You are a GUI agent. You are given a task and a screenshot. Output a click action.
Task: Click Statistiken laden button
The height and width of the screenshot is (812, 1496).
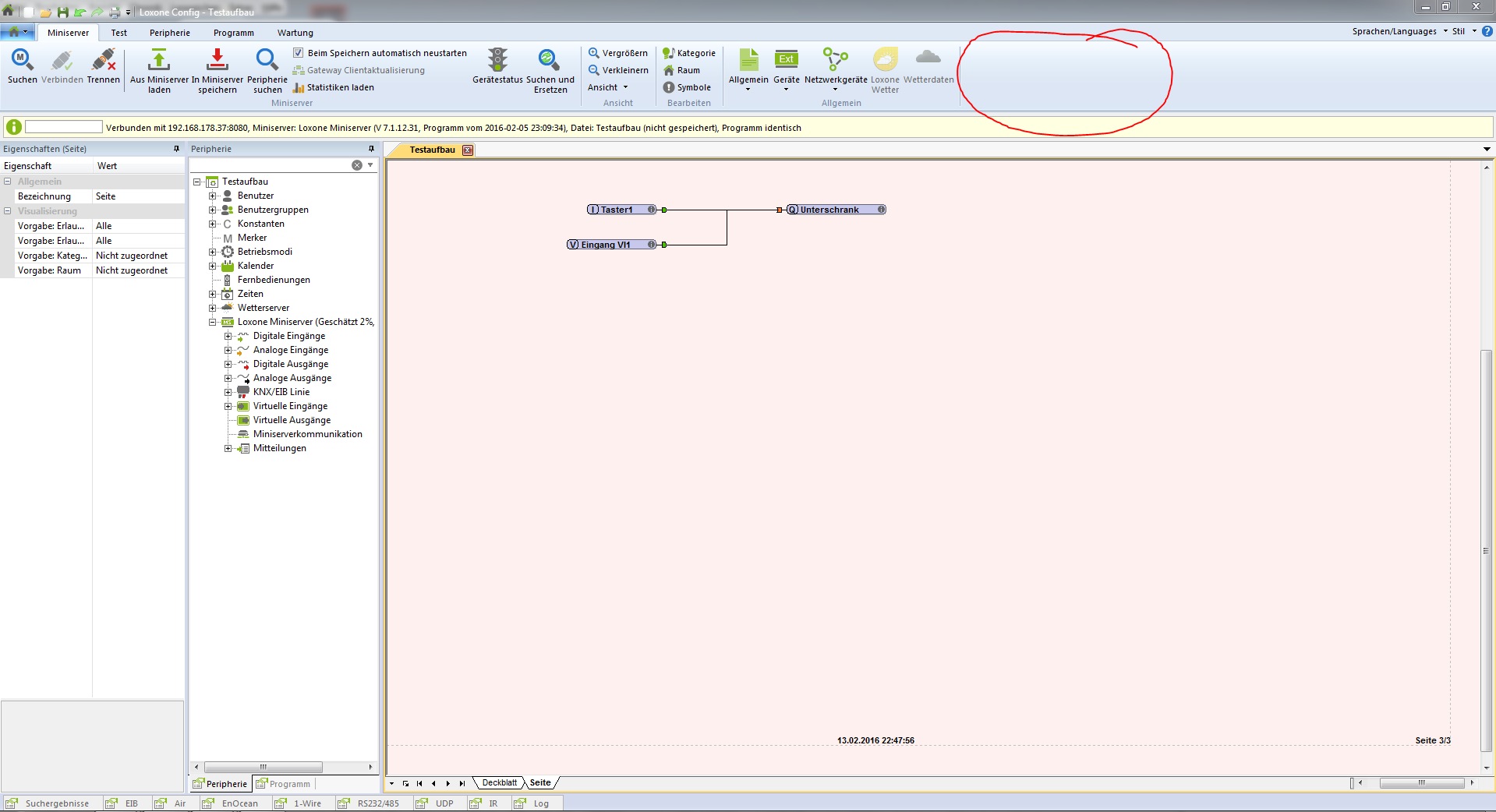point(334,87)
